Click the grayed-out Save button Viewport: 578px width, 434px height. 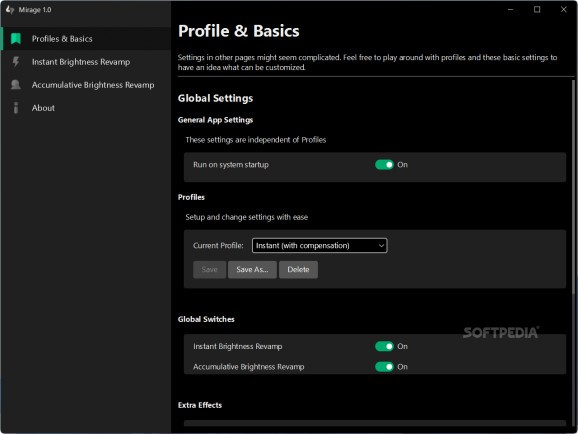pos(209,270)
